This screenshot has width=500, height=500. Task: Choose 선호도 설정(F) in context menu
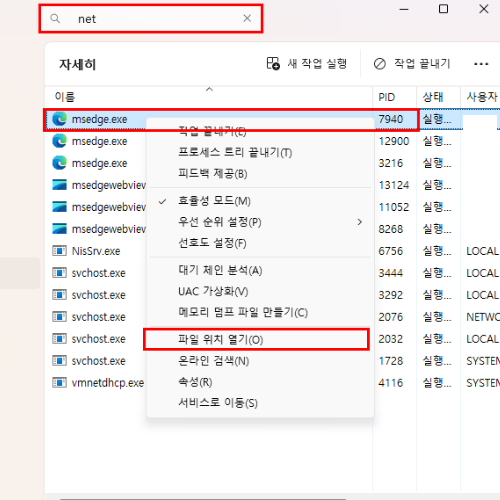point(212,243)
